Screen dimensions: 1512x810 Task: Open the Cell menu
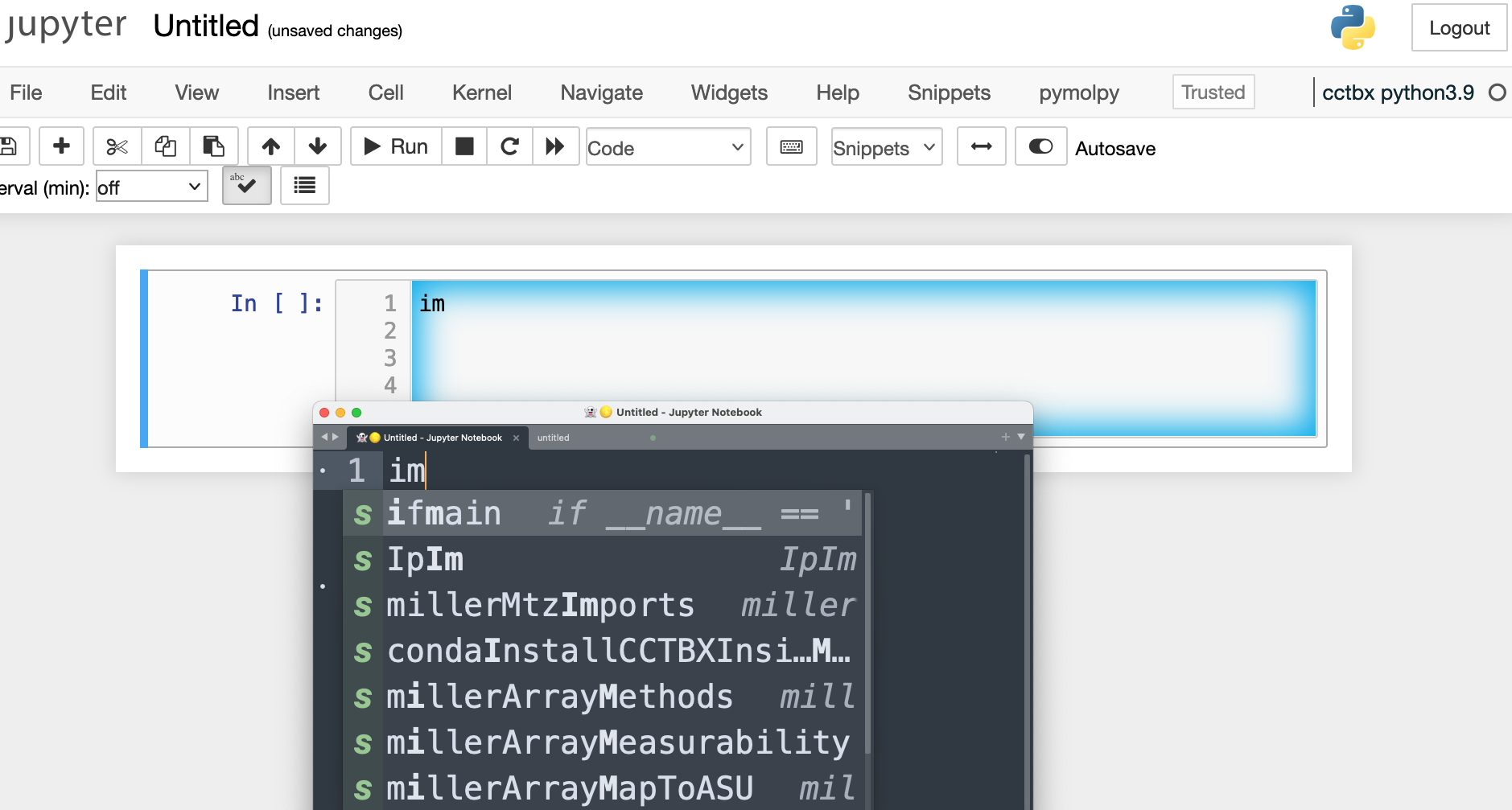pyautogui.click(x=386, y=93)
